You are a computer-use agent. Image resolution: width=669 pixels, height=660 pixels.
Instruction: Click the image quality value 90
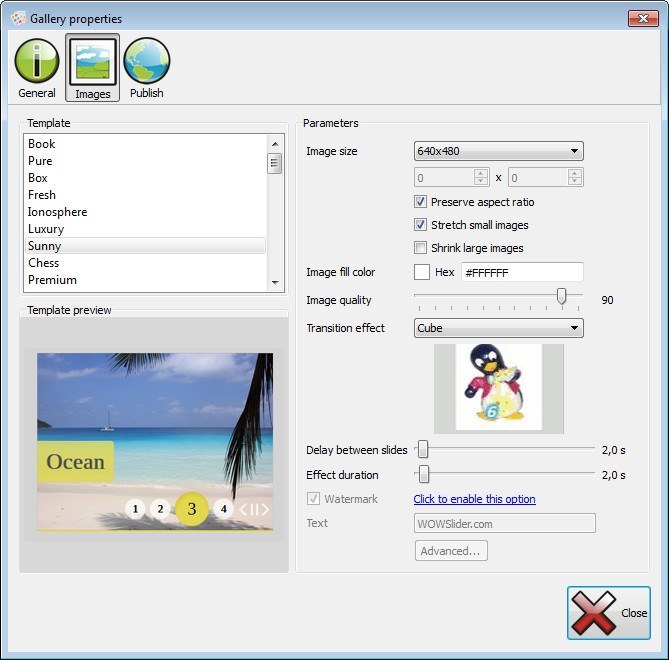point(607,300)
